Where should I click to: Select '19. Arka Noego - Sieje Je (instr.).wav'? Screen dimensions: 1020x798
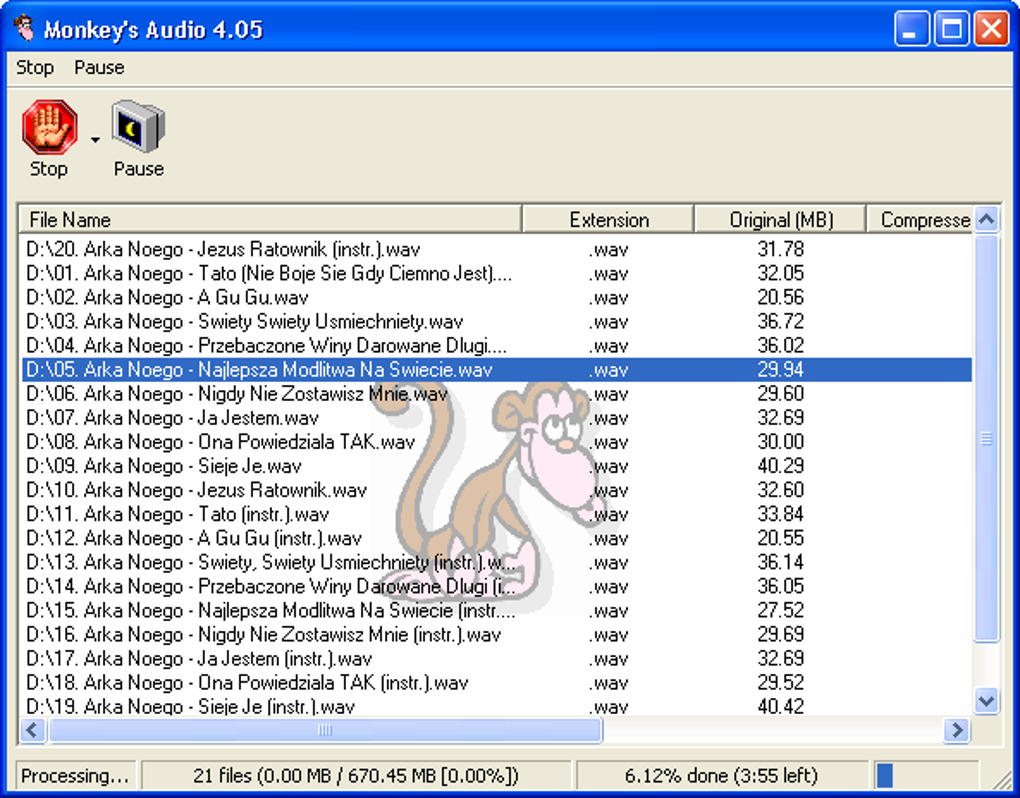pyautogui.click(x=497, y=706)
